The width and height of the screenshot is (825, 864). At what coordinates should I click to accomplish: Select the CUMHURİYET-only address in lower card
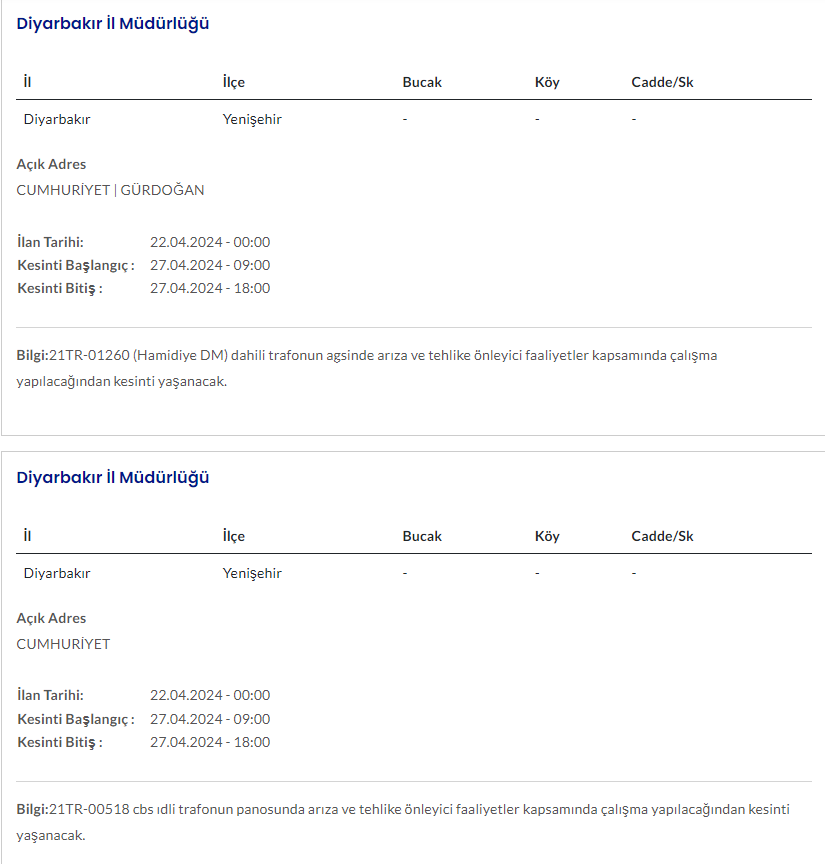tap(63, 644)
